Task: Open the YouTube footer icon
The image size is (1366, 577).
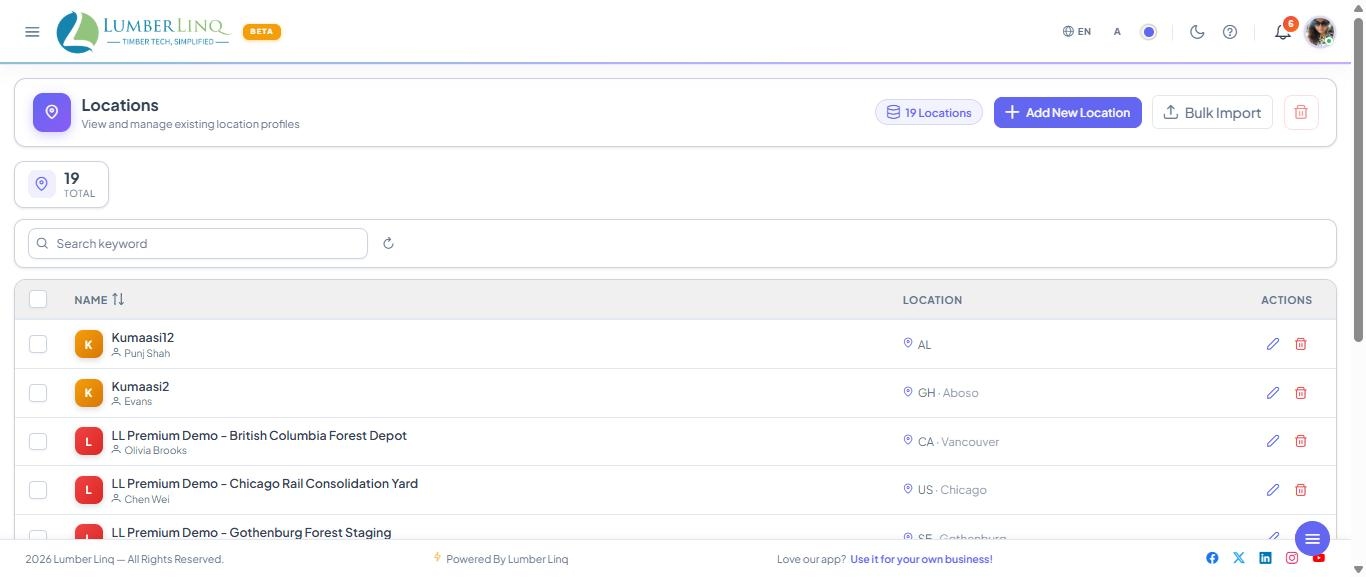Action: 1319,558
